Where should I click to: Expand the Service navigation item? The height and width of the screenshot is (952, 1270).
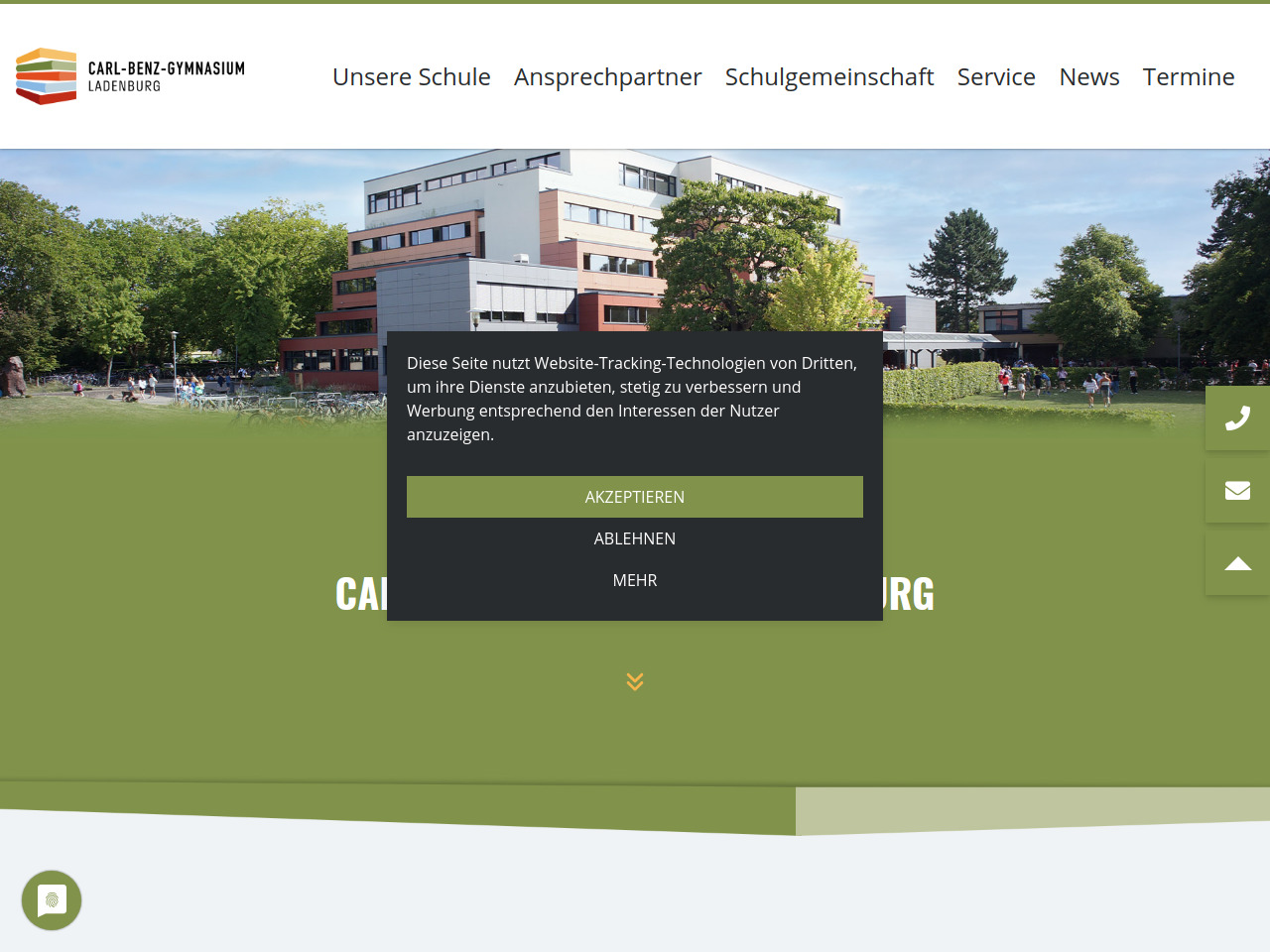tap(995, 77)
